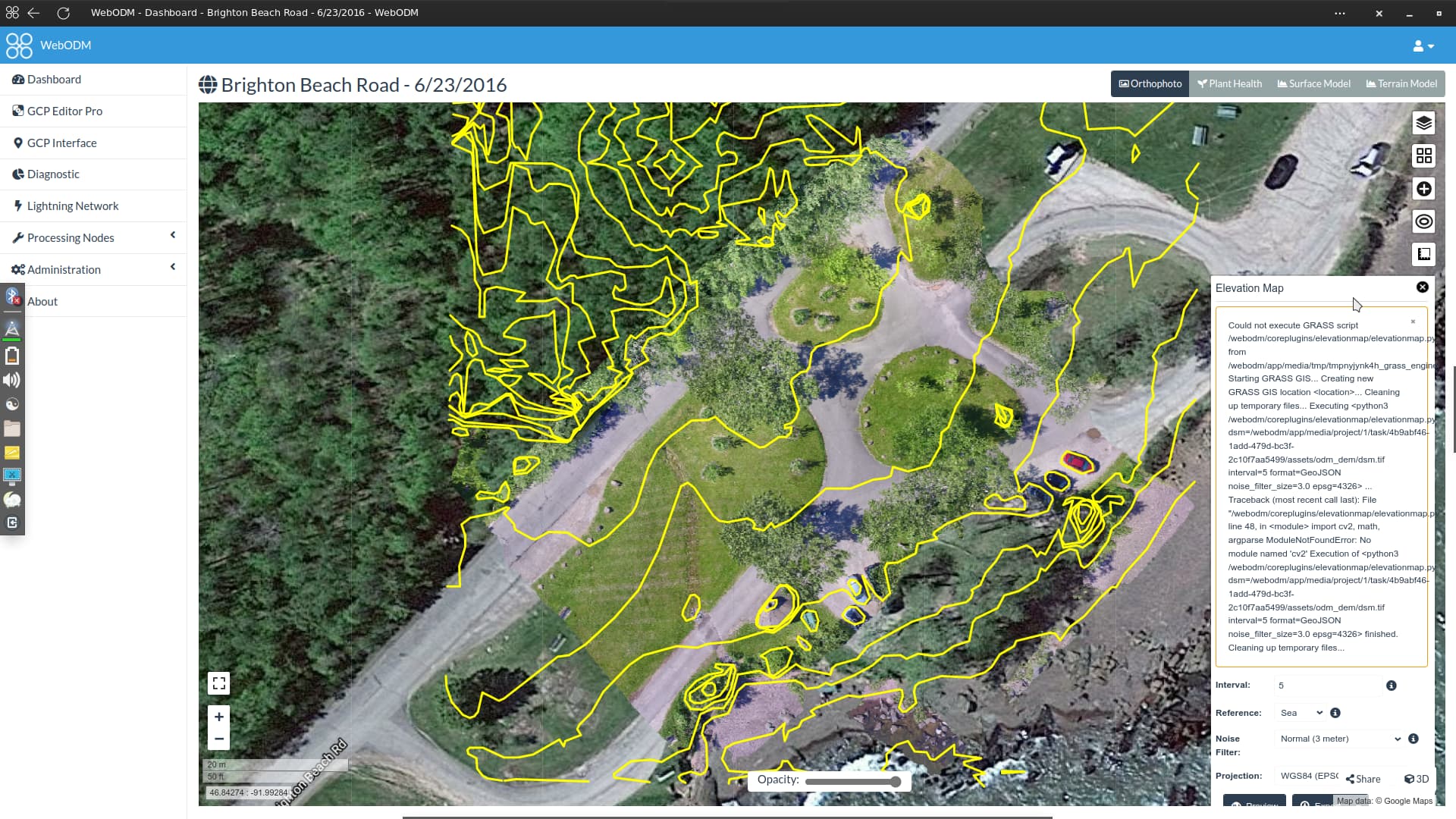Open the Reference dropdown set to Sea

coord(1300,713)
